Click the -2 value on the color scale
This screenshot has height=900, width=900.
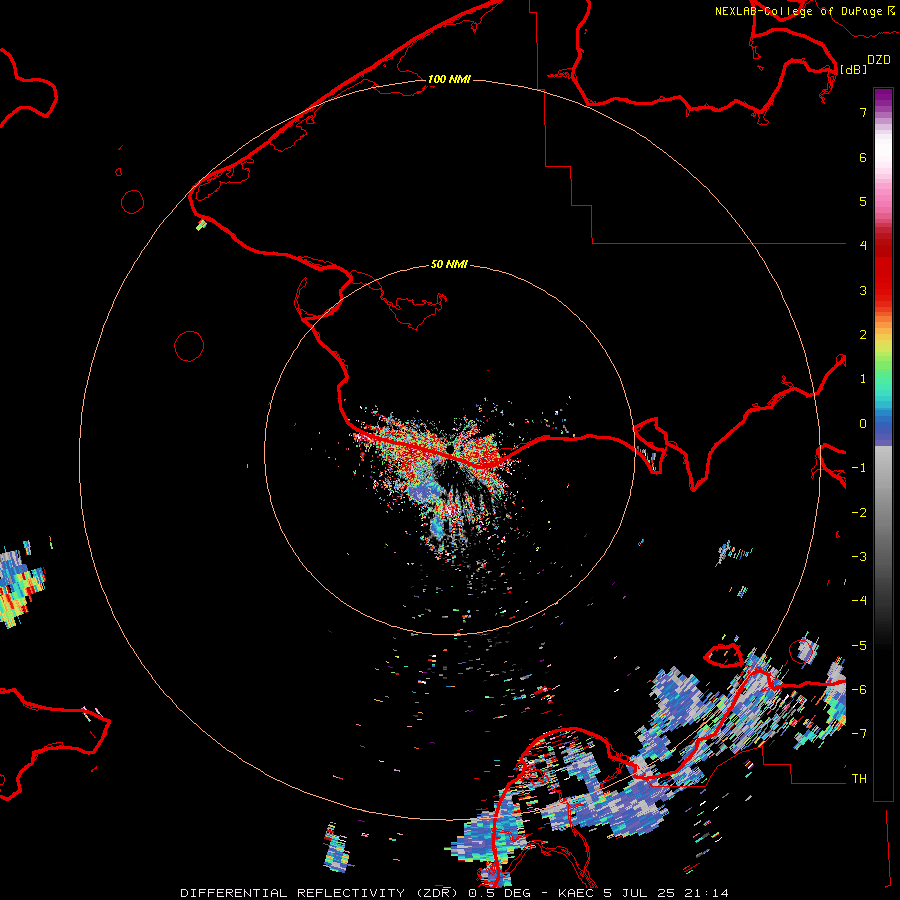coord(859,513)
